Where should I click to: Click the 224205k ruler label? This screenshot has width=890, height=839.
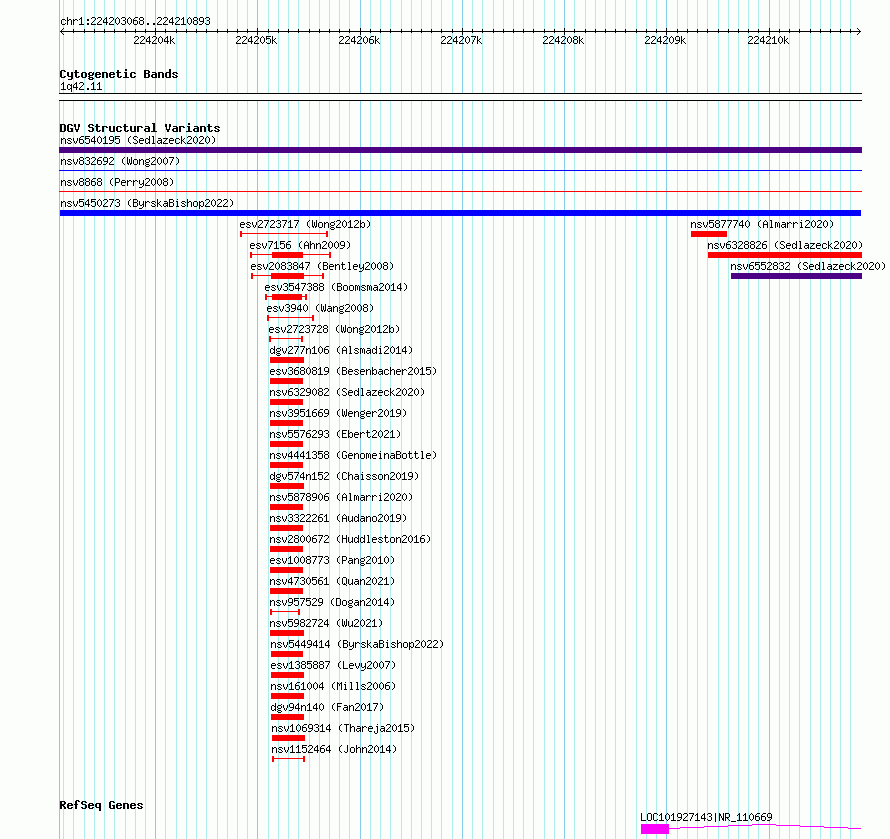point(257,41)
